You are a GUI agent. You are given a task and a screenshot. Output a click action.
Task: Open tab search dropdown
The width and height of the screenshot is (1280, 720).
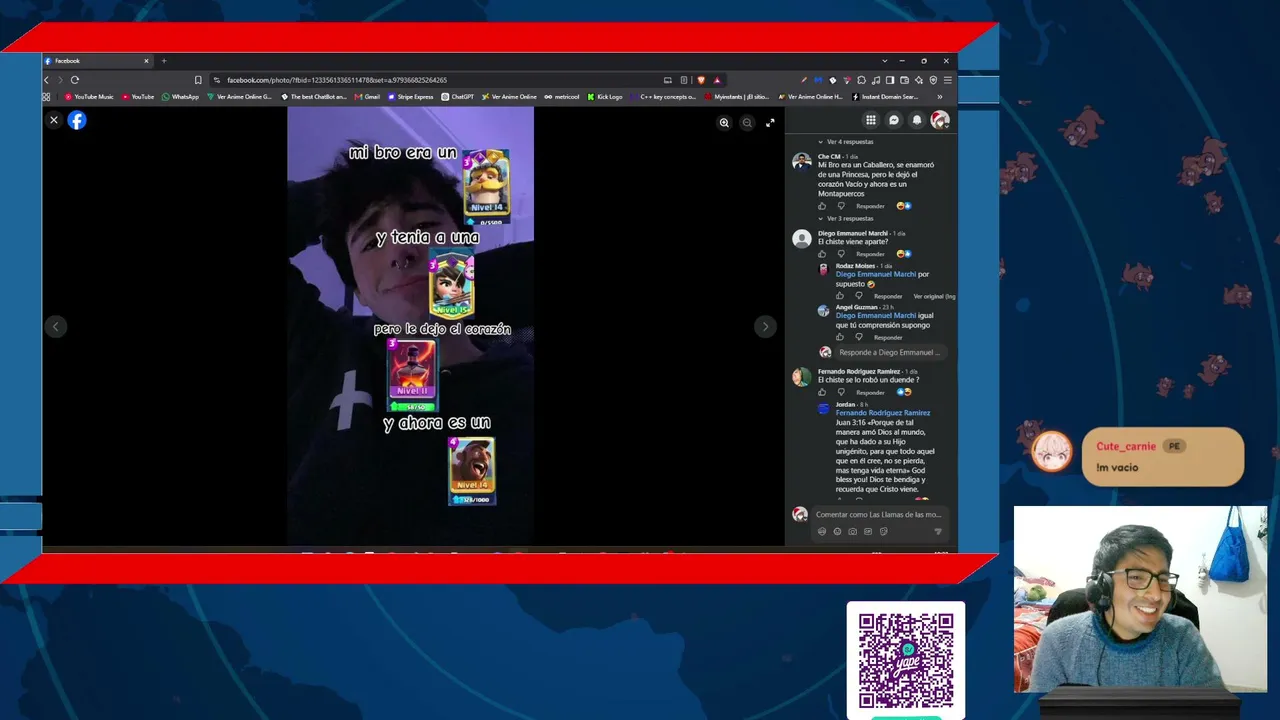tap(884, 61)
